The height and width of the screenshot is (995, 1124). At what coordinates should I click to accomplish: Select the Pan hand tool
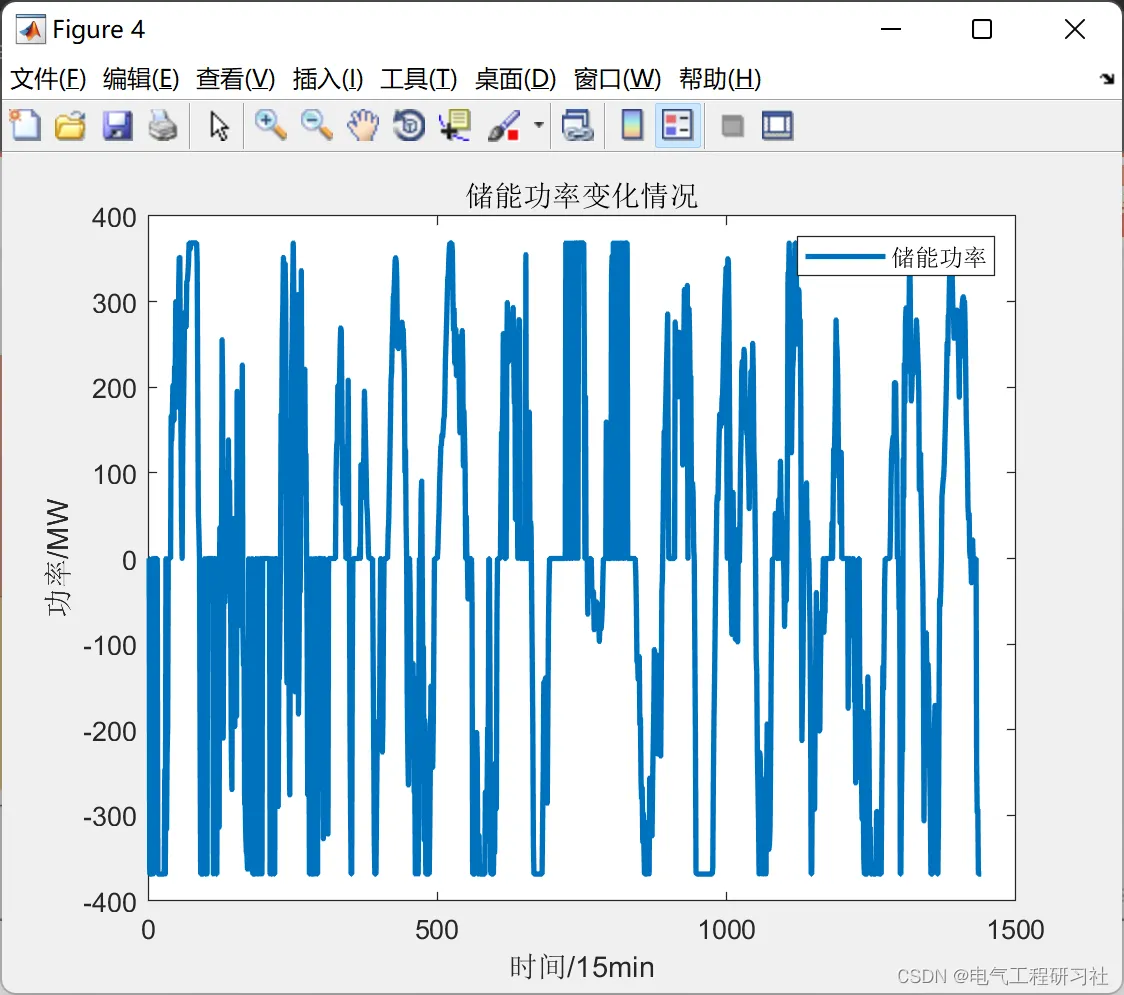coord(363,125)
